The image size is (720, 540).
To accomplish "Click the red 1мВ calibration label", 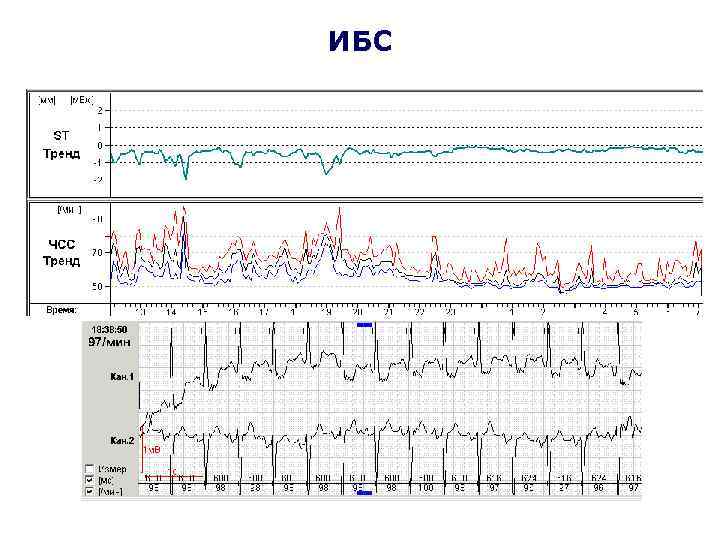I will click(x=152, y=450).
